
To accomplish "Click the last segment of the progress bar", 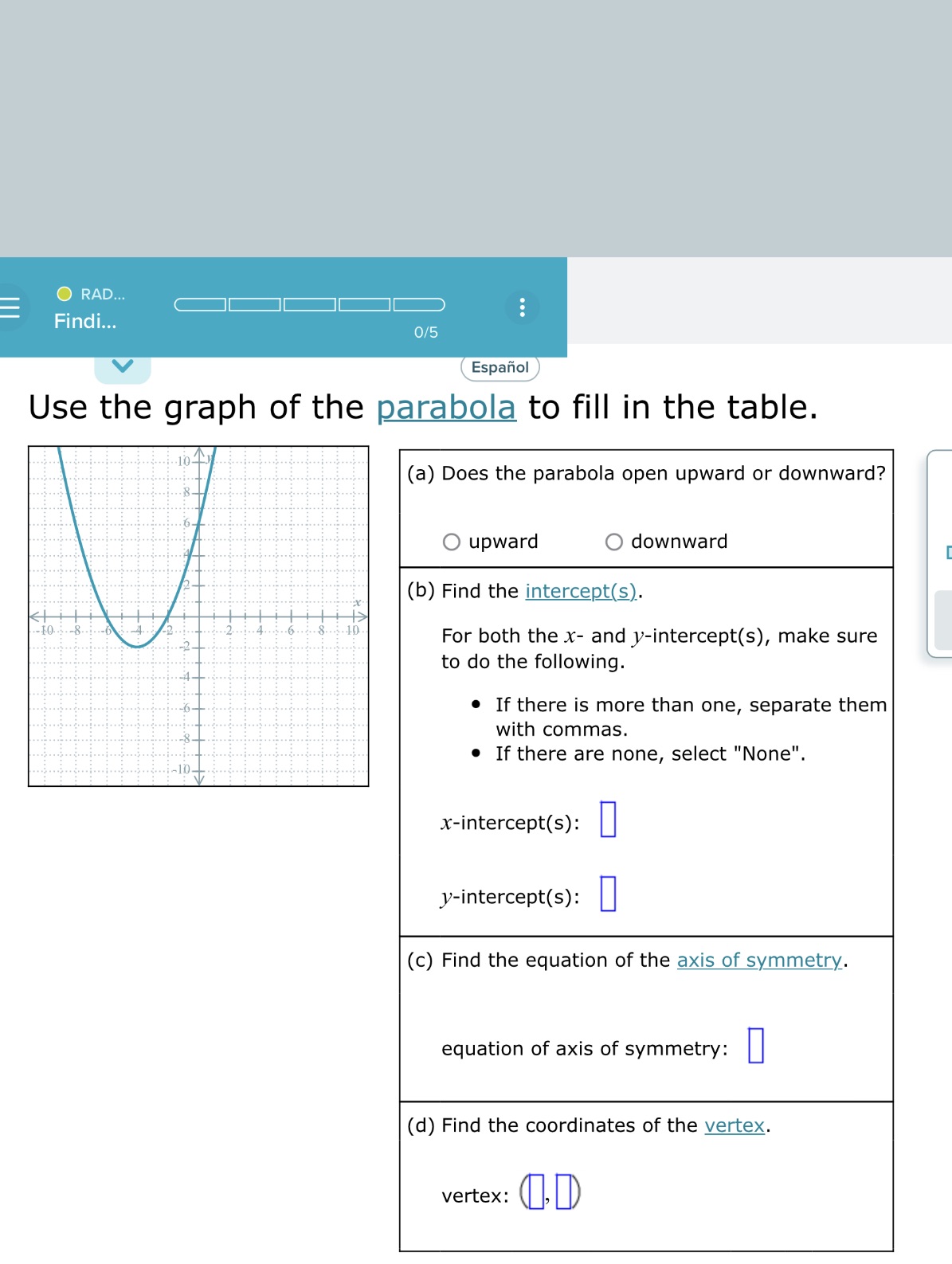I will pyautogui.click(x=418, y=305).
